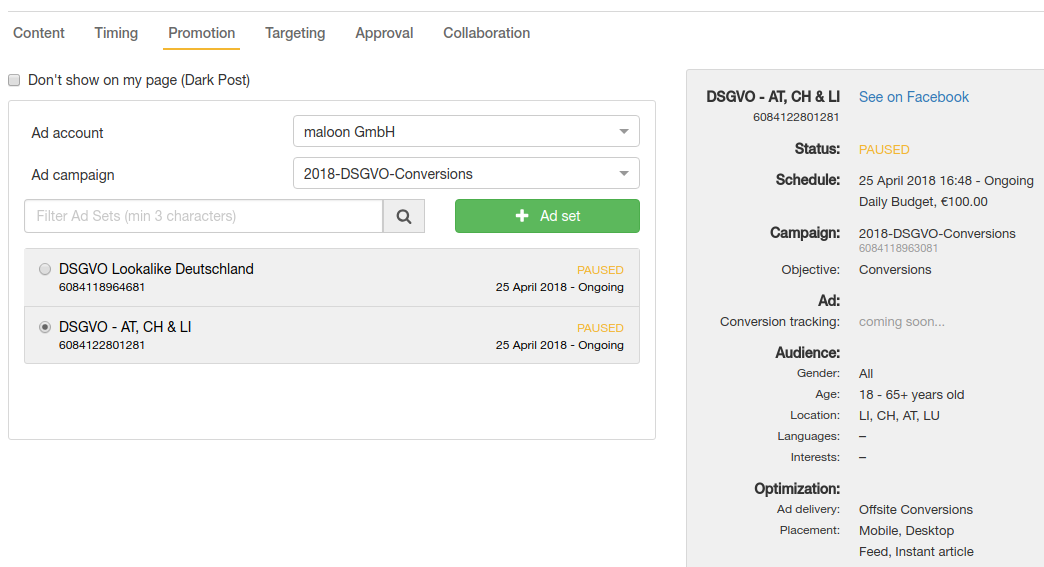Select the Promotion tab

[x=202, y=33]
